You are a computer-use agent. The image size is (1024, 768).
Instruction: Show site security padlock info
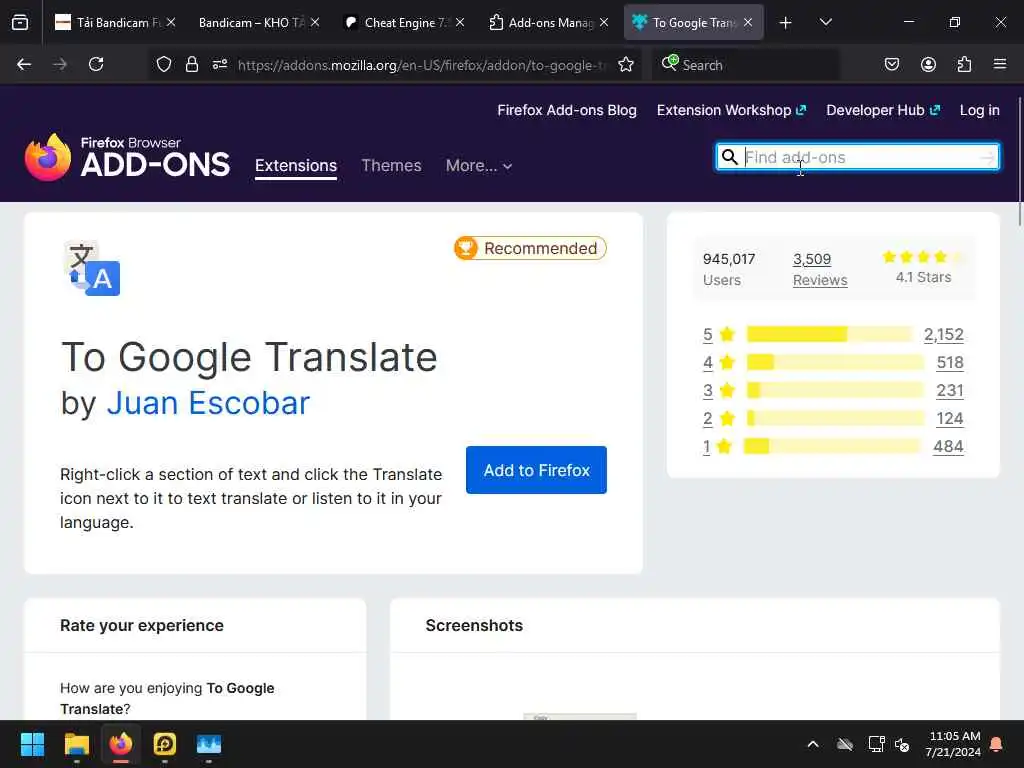pyautogui.click(x=191, y=64)
